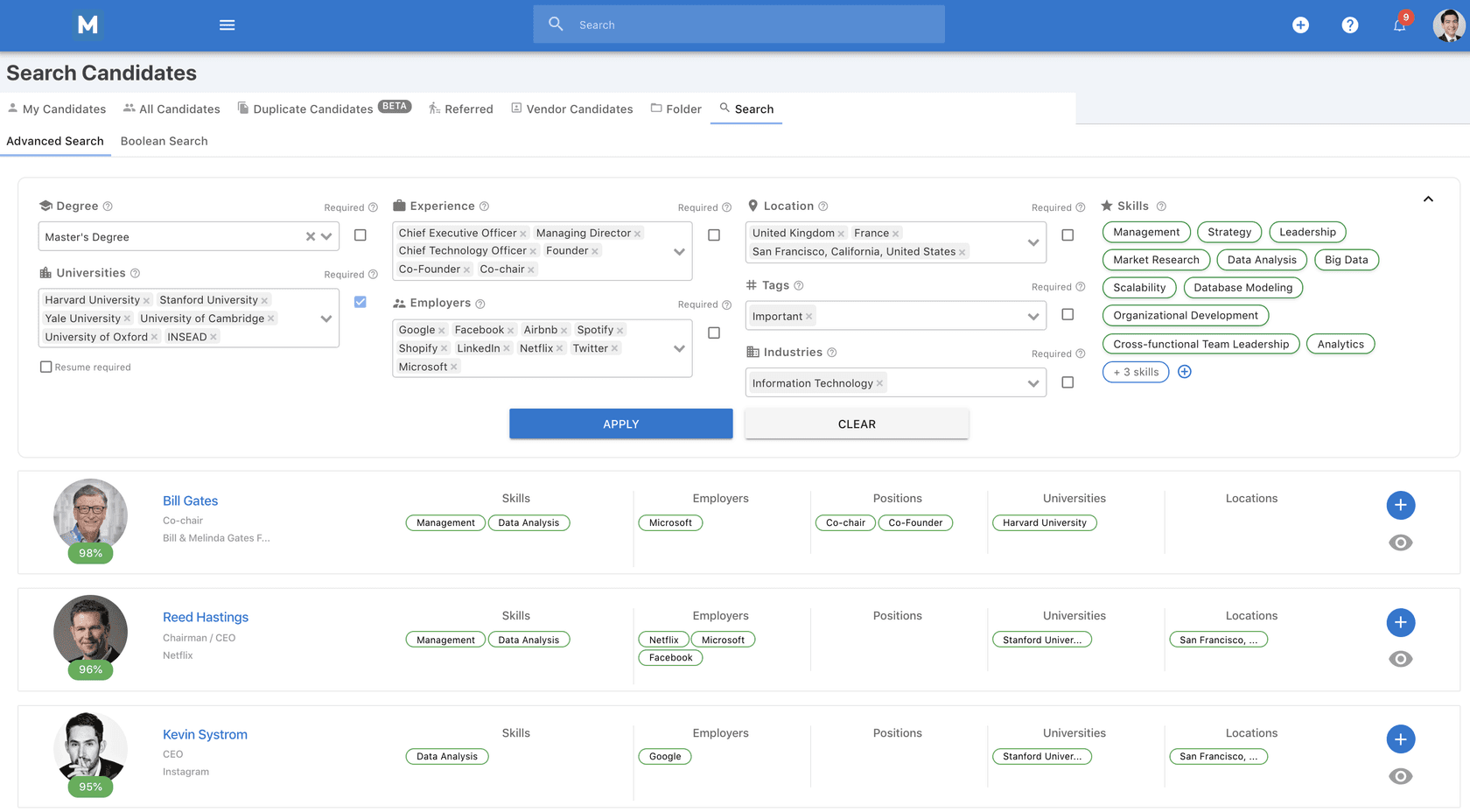This screenshot has height=812, width=1470.
Task: Click the search magnifier icon in top bar
Action: pos(556,24)
